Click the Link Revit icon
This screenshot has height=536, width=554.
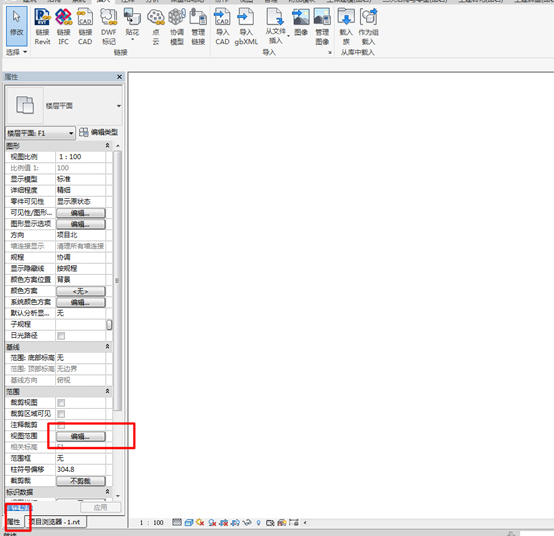[x=42, y=26]
